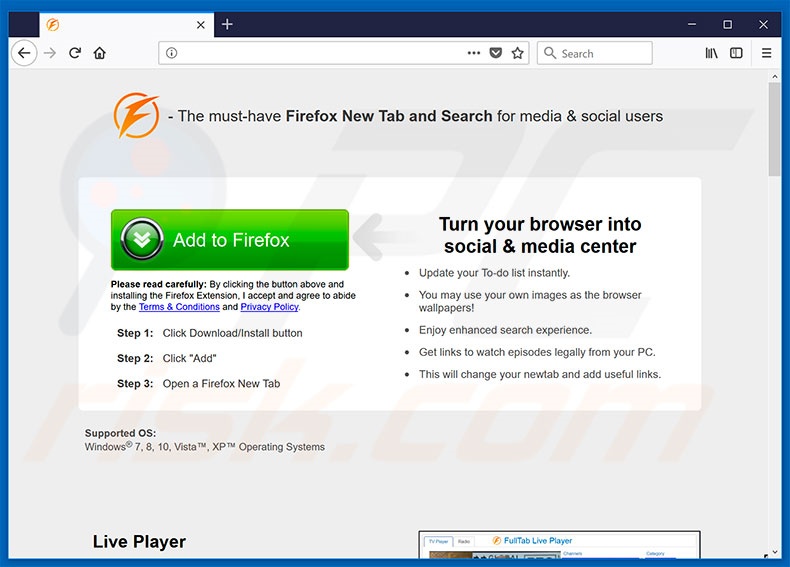
Task: Open the Library menu icon
Action: tap(711, 53)
